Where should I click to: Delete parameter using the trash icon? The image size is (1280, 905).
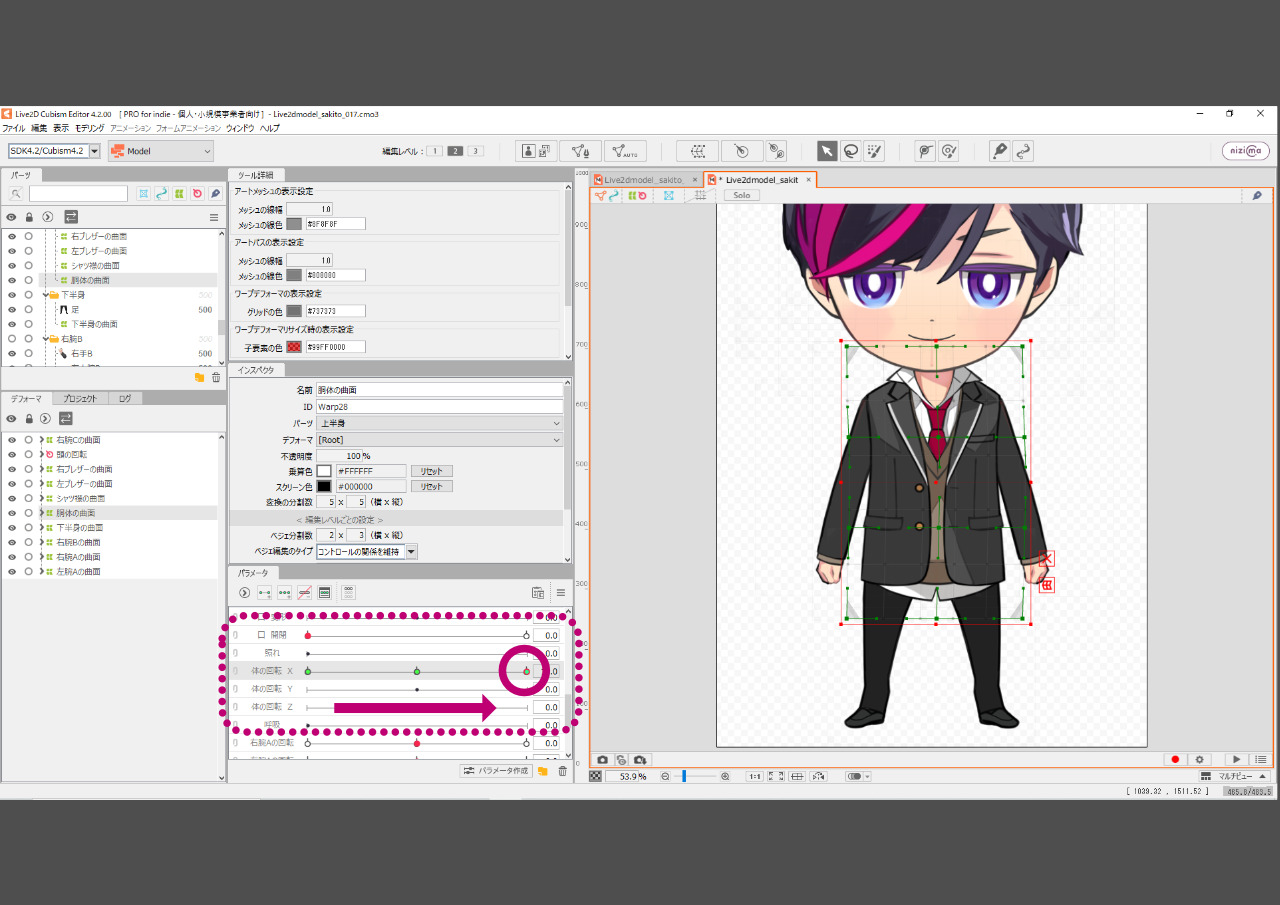pyautogui.click(x=562, y=771)
